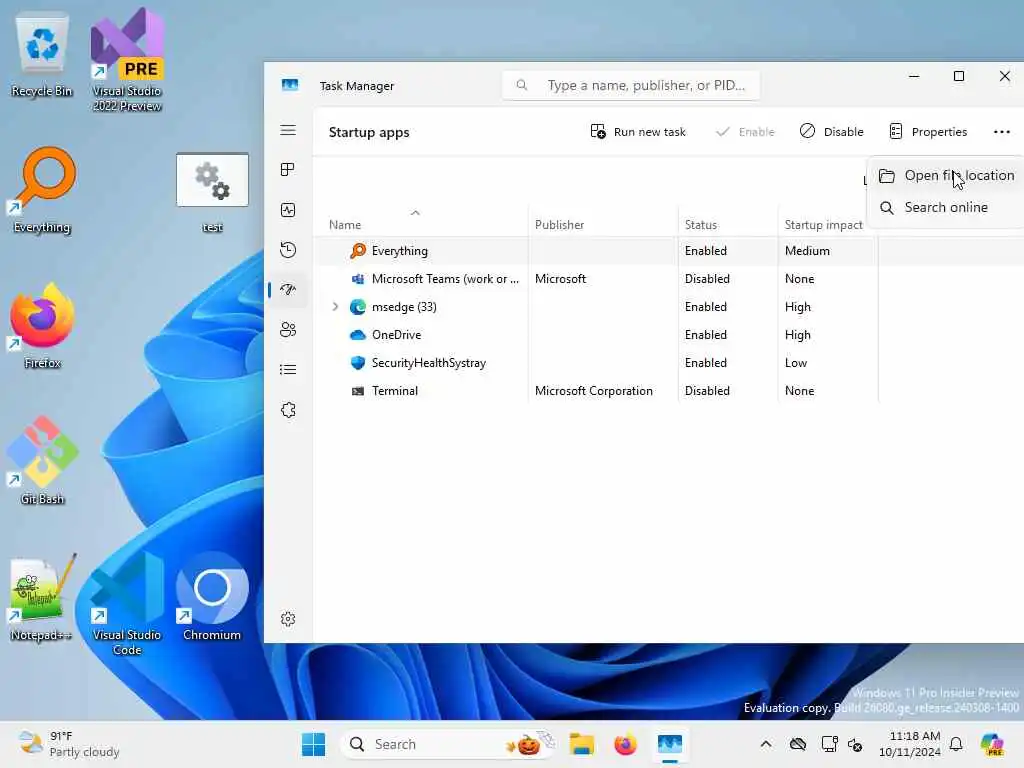The image size is (1024, 768).
Task: Open the Task Manager hamburger navigation menu
Action: (x=288, y=130)
